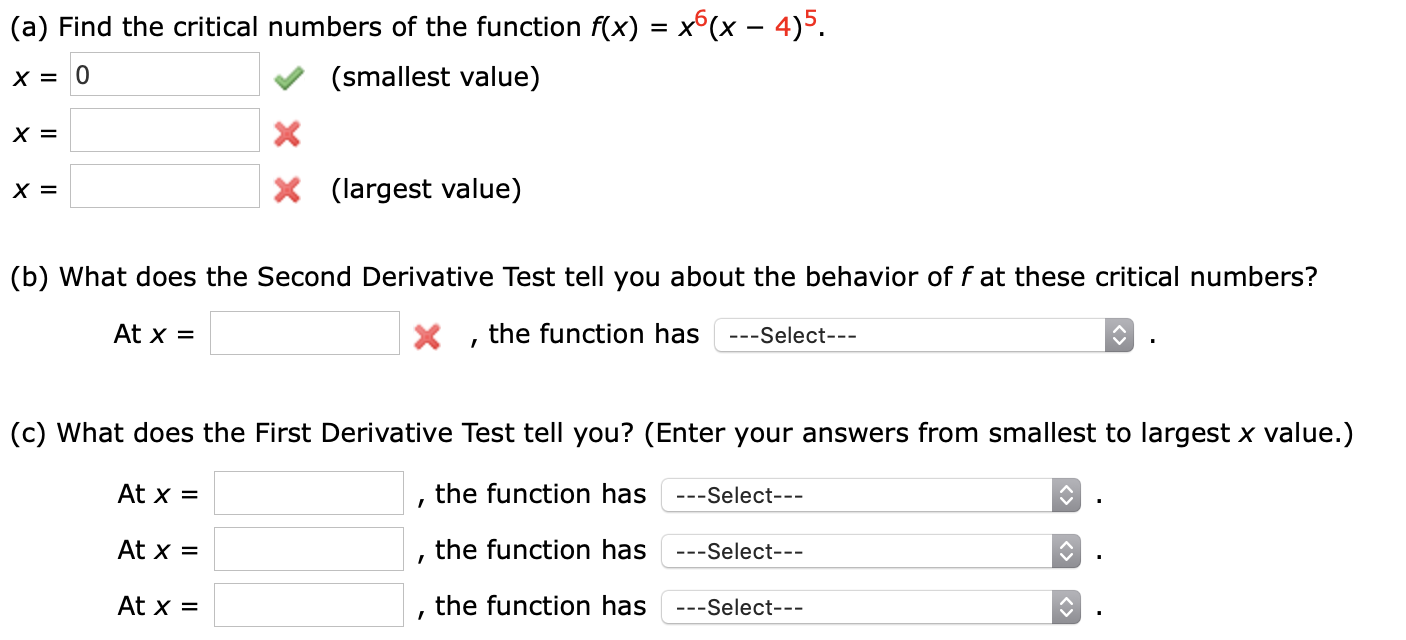The width and height of the screenshot is (1406, 640).
Task: Click the stepper arrows on the middle part (c) dropdown
Action: (1066, 550)
